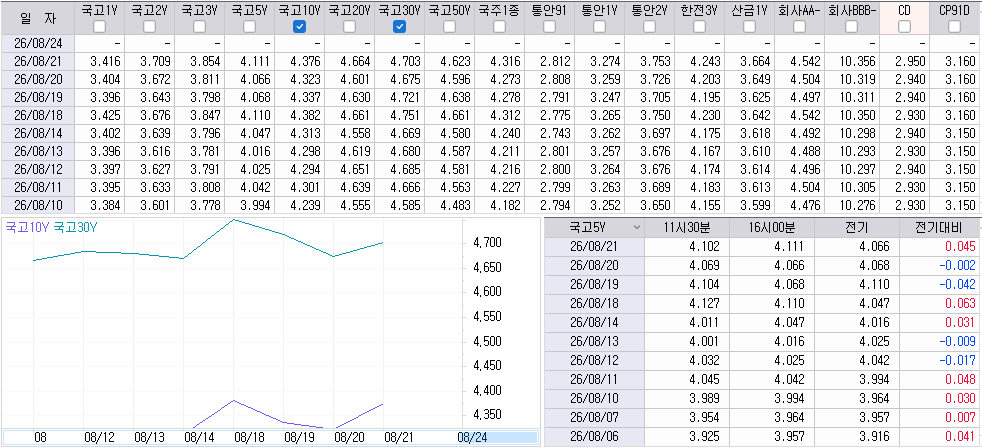
Task: Click the 08/14 date label on chart axis
Action: 199,438
